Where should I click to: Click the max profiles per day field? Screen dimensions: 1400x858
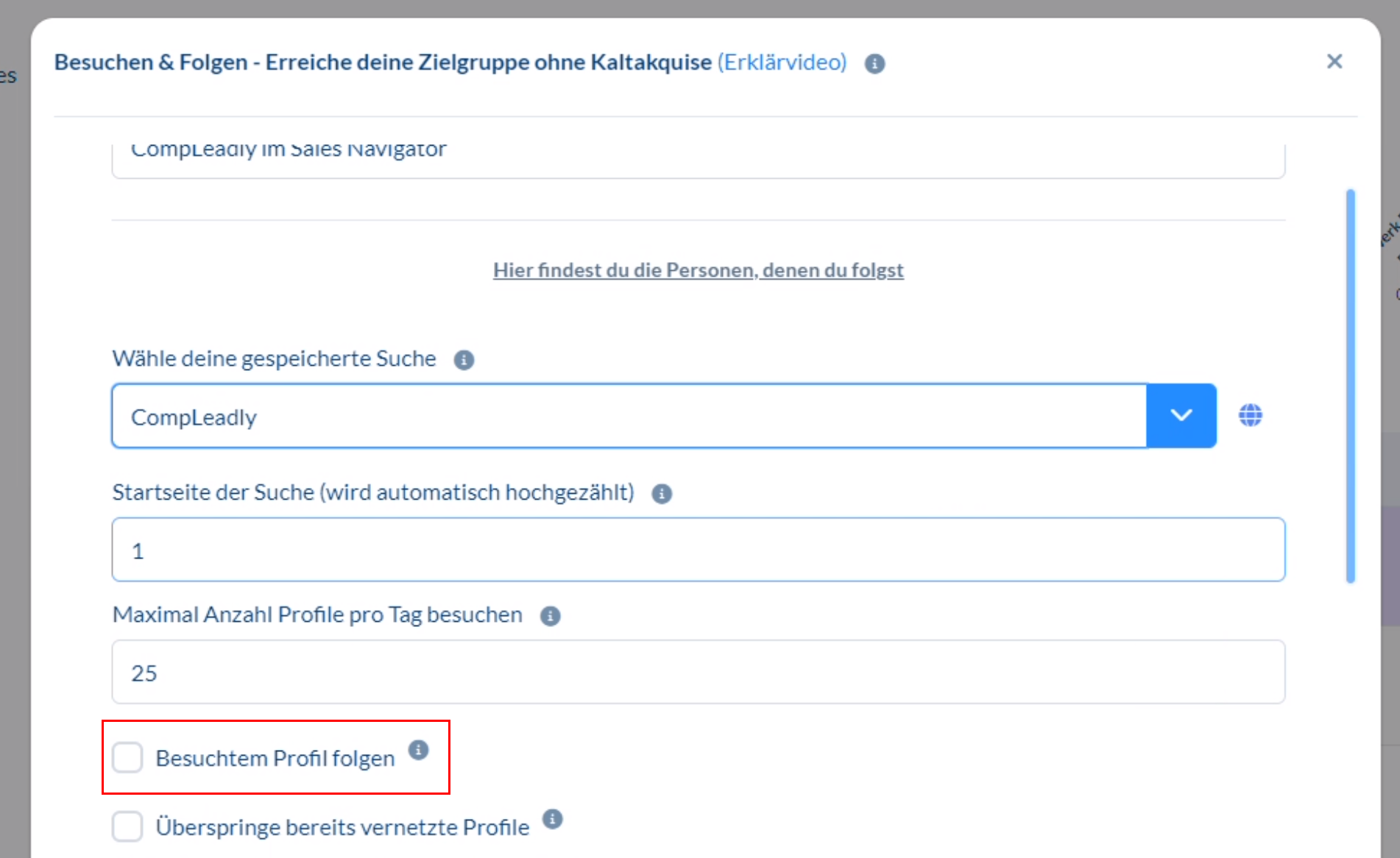coord(698,672)
